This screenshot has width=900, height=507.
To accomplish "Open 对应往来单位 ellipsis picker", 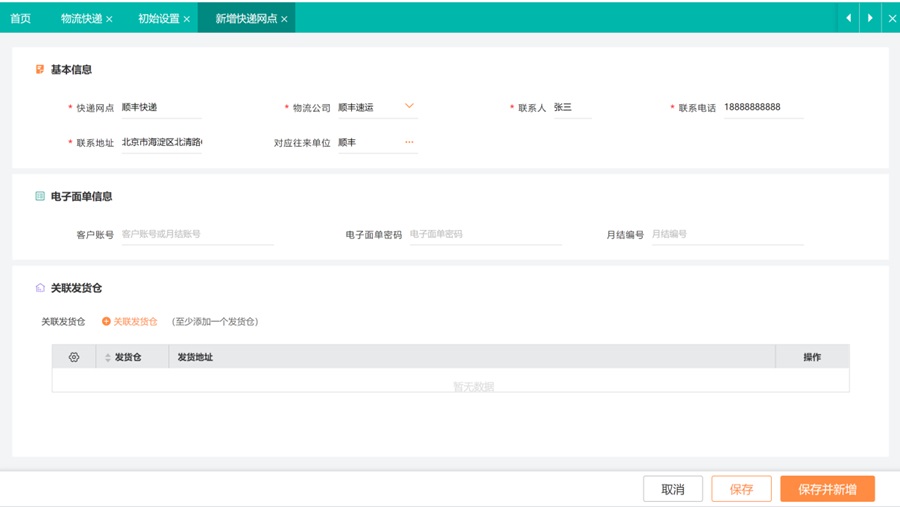I will pyautogui.click(x=409, y=142).
